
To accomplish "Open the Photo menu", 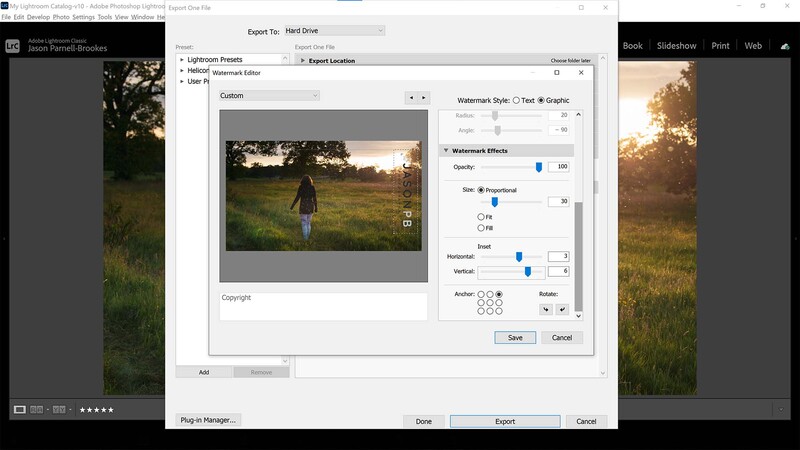I will point(61,17).
